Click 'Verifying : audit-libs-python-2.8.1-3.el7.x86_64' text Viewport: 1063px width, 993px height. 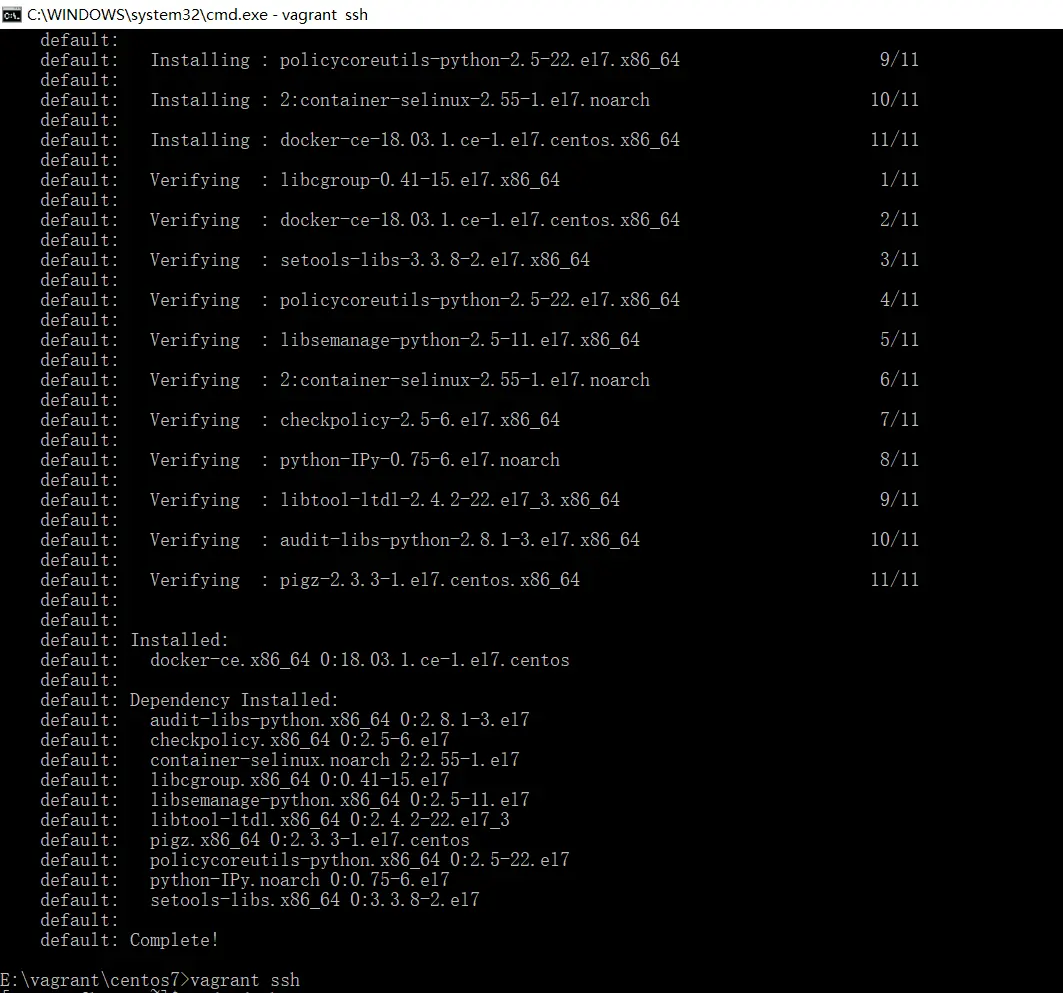pyautogui.click(x=395, y=540)
